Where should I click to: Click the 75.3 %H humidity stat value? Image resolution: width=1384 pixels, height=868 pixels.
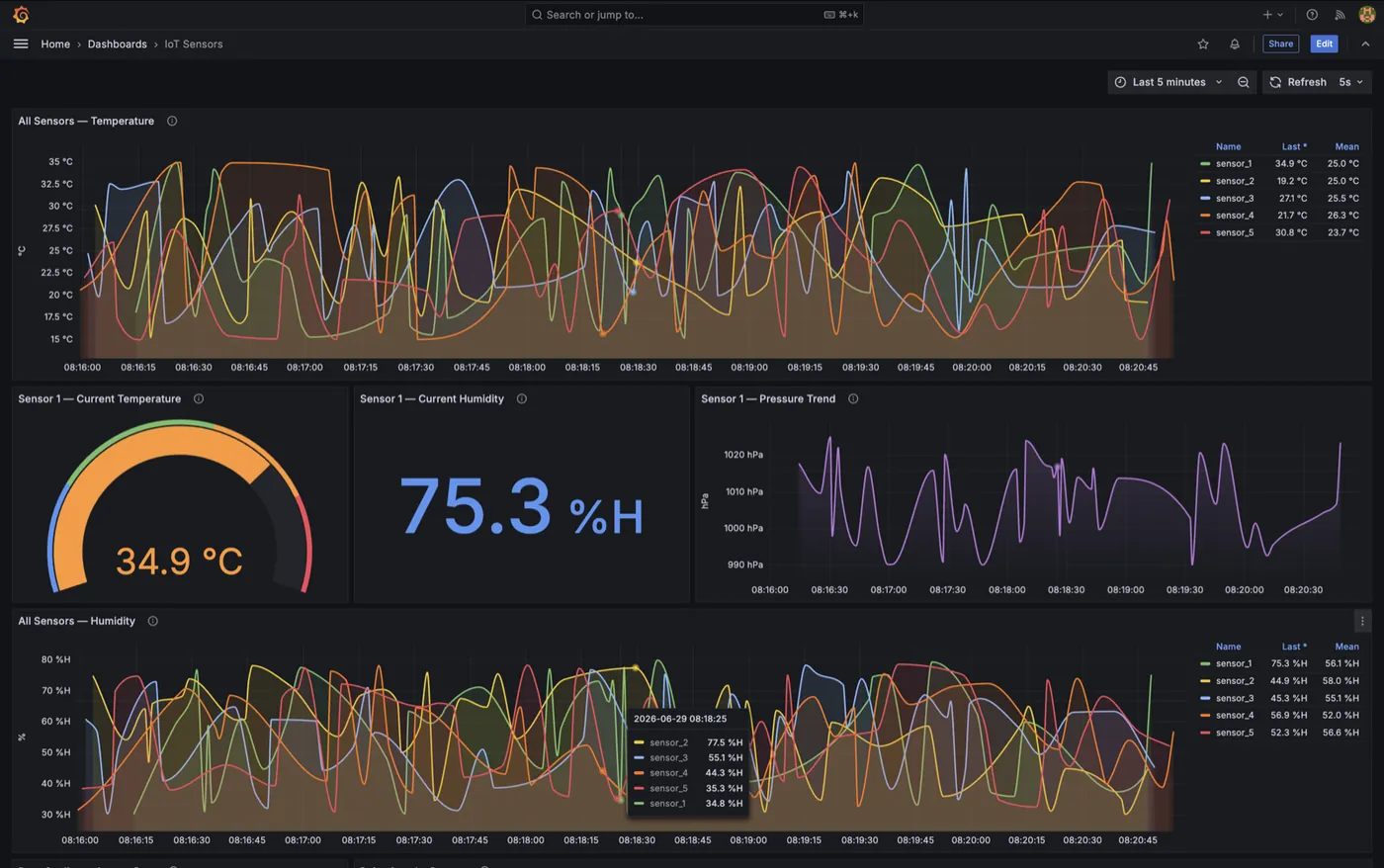[x=521, y=506]
